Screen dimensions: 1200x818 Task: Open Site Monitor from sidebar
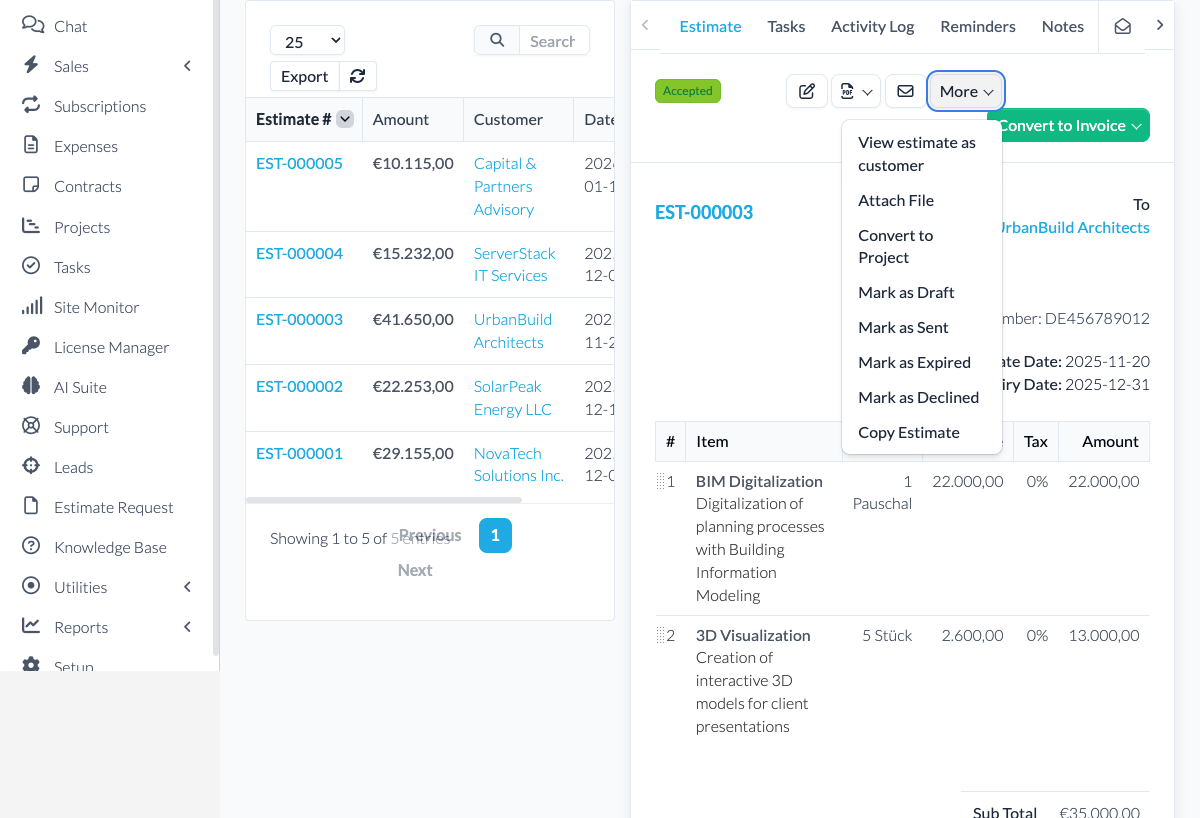coord(96,307)
